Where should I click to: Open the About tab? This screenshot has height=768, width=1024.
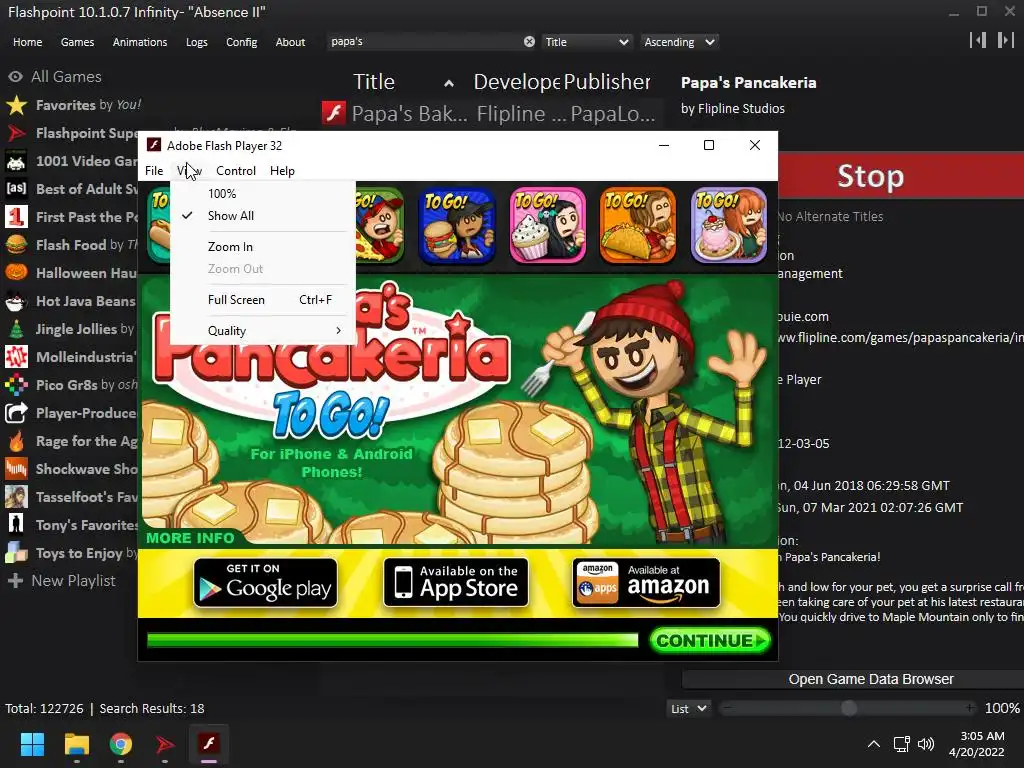(x=290, y=42)
